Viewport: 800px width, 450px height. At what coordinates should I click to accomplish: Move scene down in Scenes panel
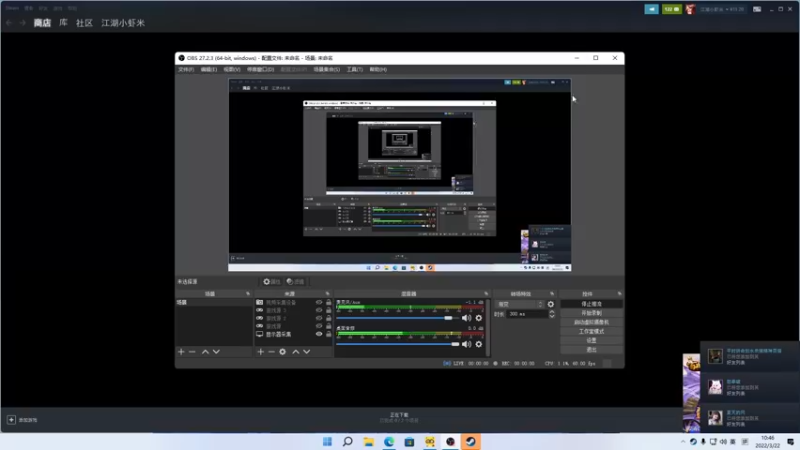point(216,352)
